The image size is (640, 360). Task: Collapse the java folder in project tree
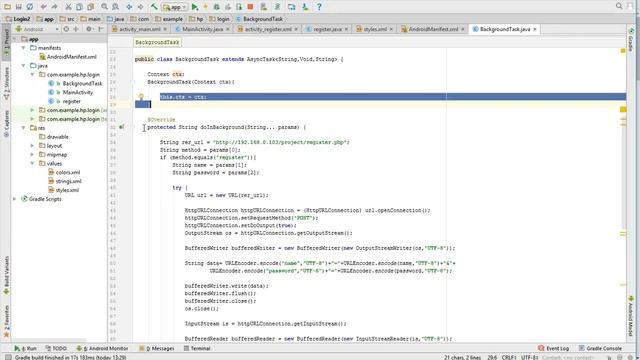pos(23,65)
